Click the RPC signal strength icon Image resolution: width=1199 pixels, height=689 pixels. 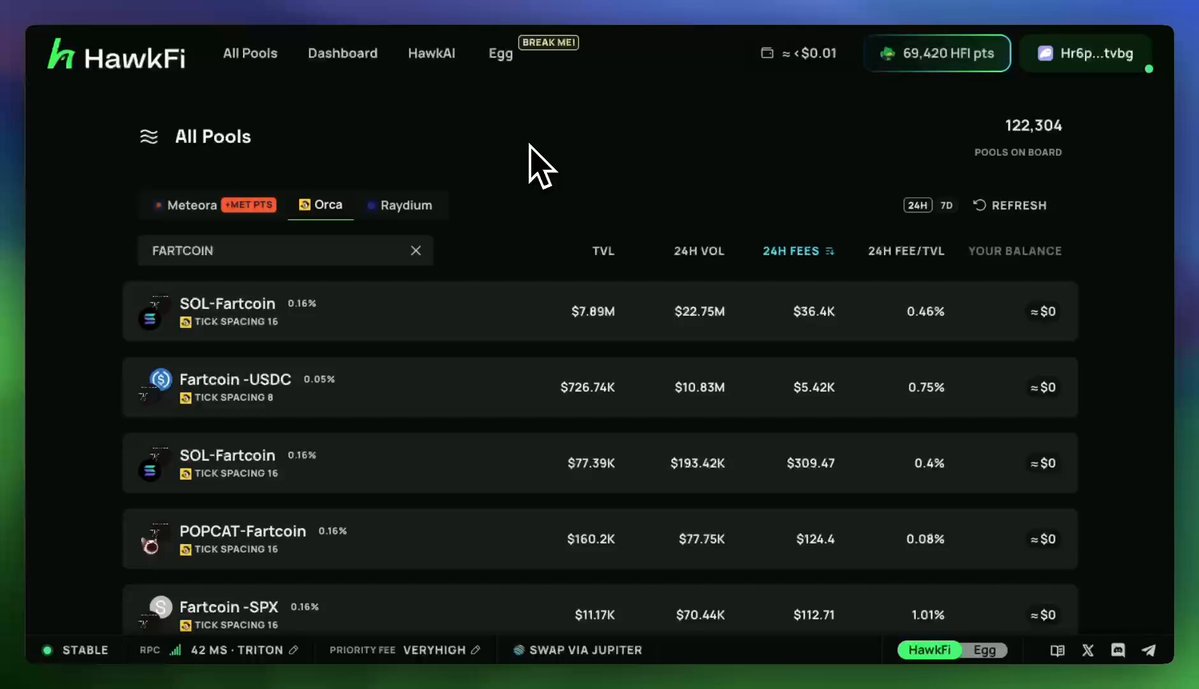point(176,650)
